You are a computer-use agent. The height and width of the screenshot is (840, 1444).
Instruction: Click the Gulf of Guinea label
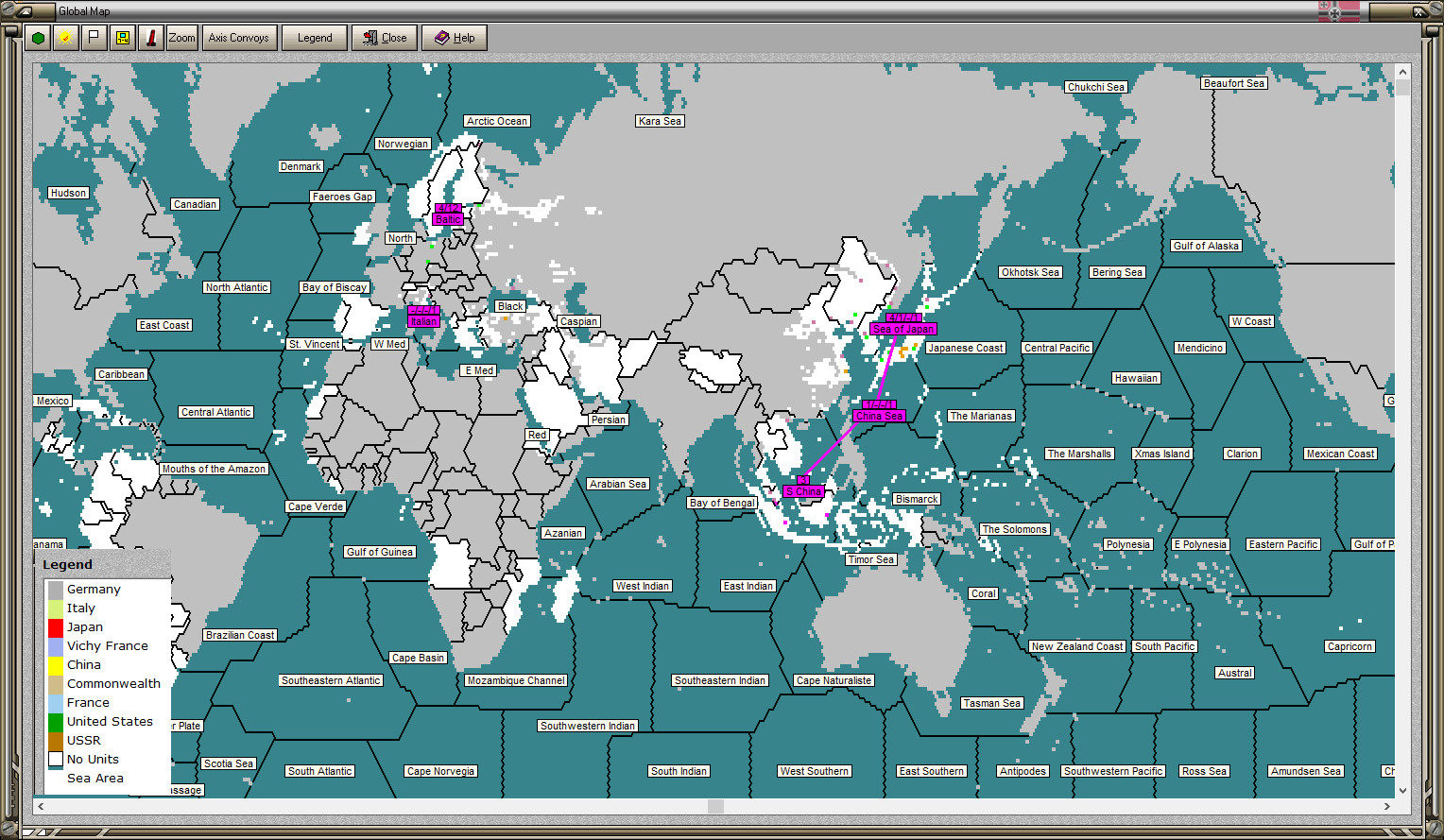coord(380,552)
